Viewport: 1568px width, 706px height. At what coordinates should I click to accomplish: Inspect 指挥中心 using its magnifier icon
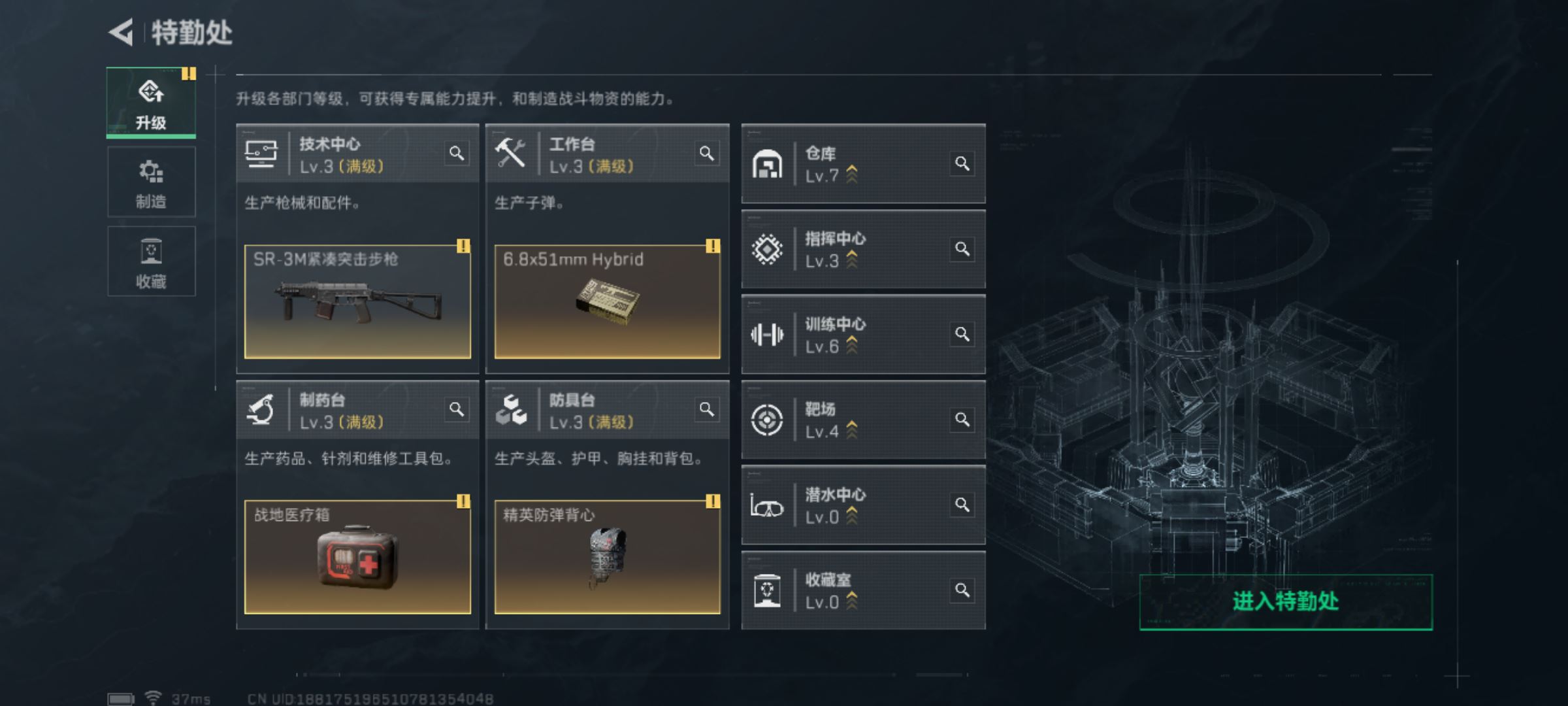[x=962, y=249]
